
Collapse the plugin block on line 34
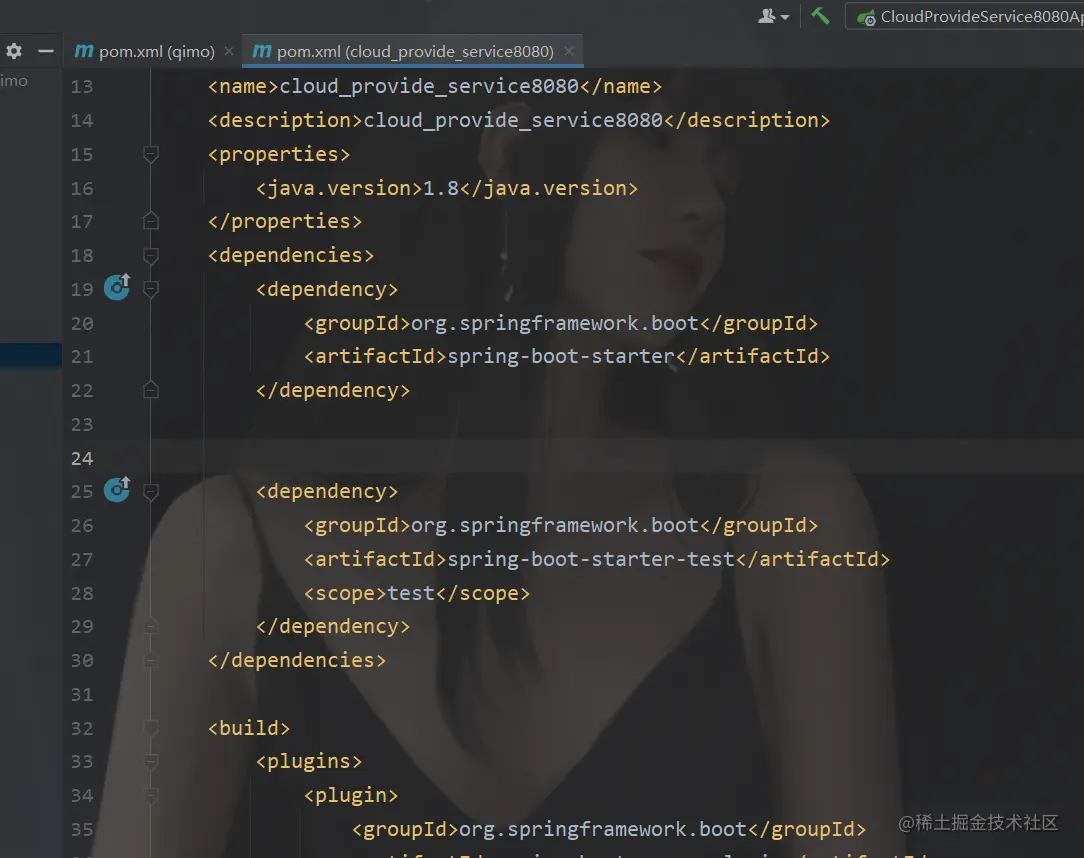coord(151,796)
